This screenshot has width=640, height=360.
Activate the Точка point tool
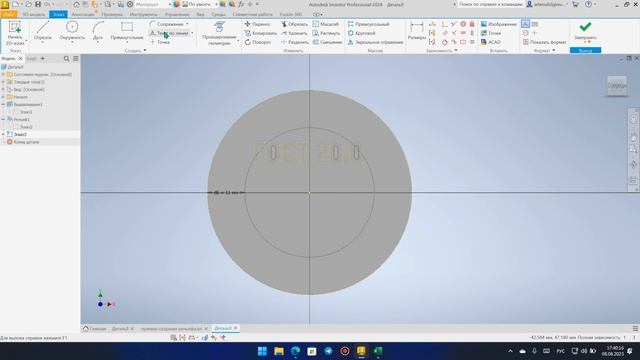coord(160,42)
